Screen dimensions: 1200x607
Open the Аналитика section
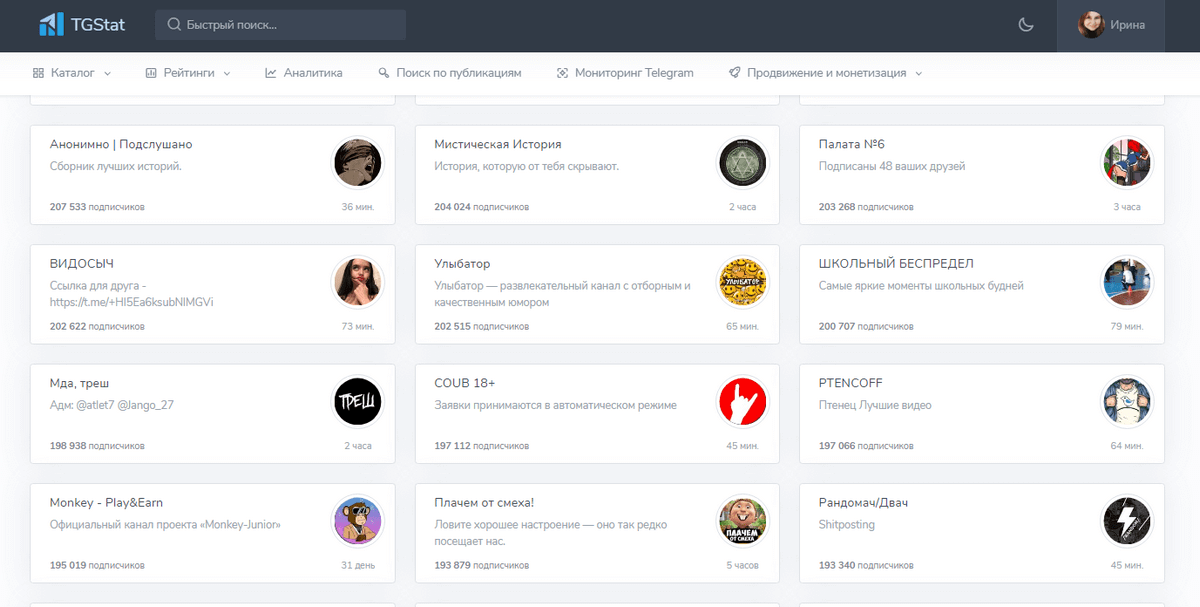click(x=304, y=73)
